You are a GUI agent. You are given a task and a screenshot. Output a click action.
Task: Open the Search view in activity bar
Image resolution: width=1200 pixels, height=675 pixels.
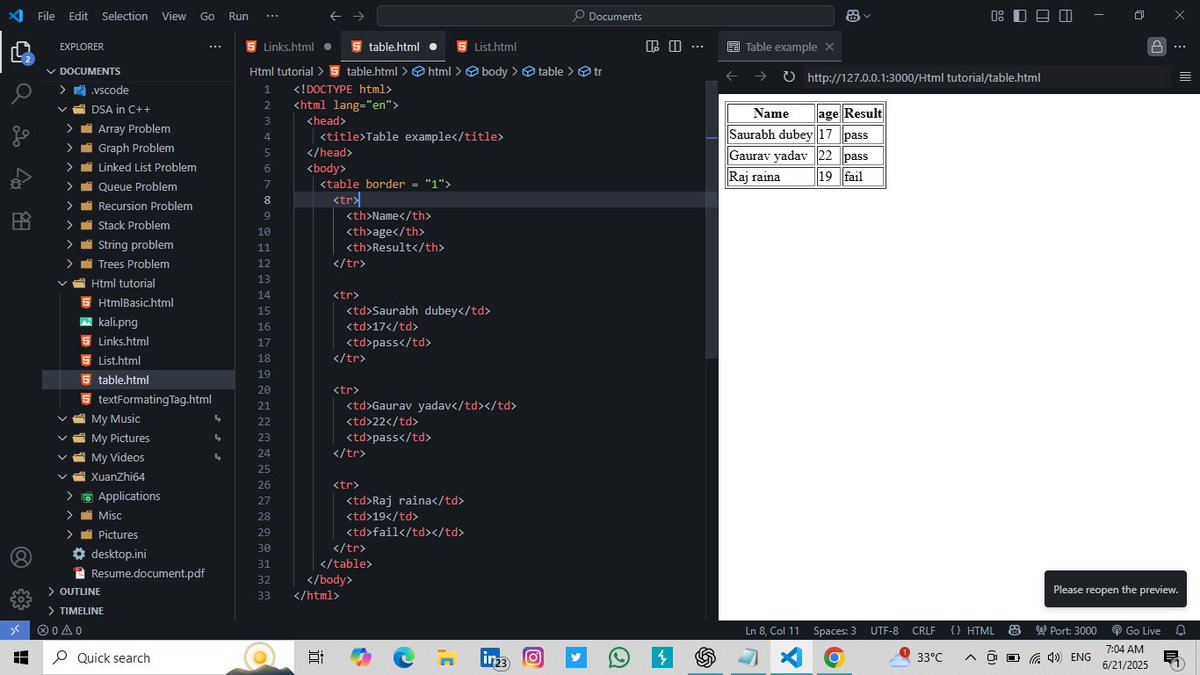pos(21,94)
